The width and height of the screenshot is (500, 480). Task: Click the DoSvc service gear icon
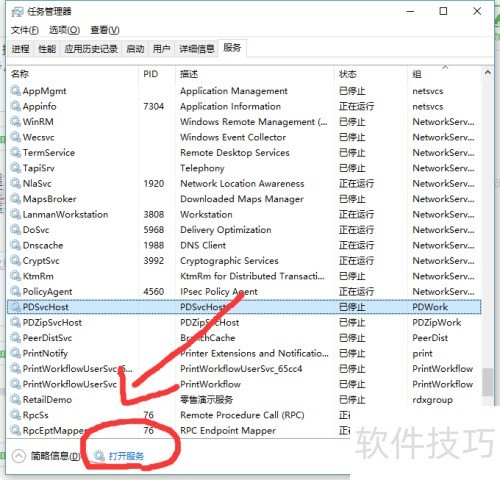click(x=15, y=230)
